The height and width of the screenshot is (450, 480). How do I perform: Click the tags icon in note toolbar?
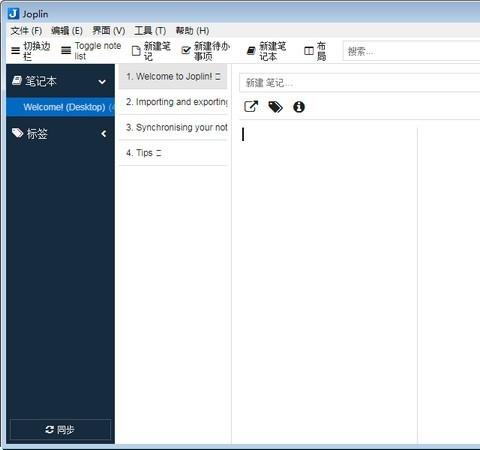click(275, 107)
